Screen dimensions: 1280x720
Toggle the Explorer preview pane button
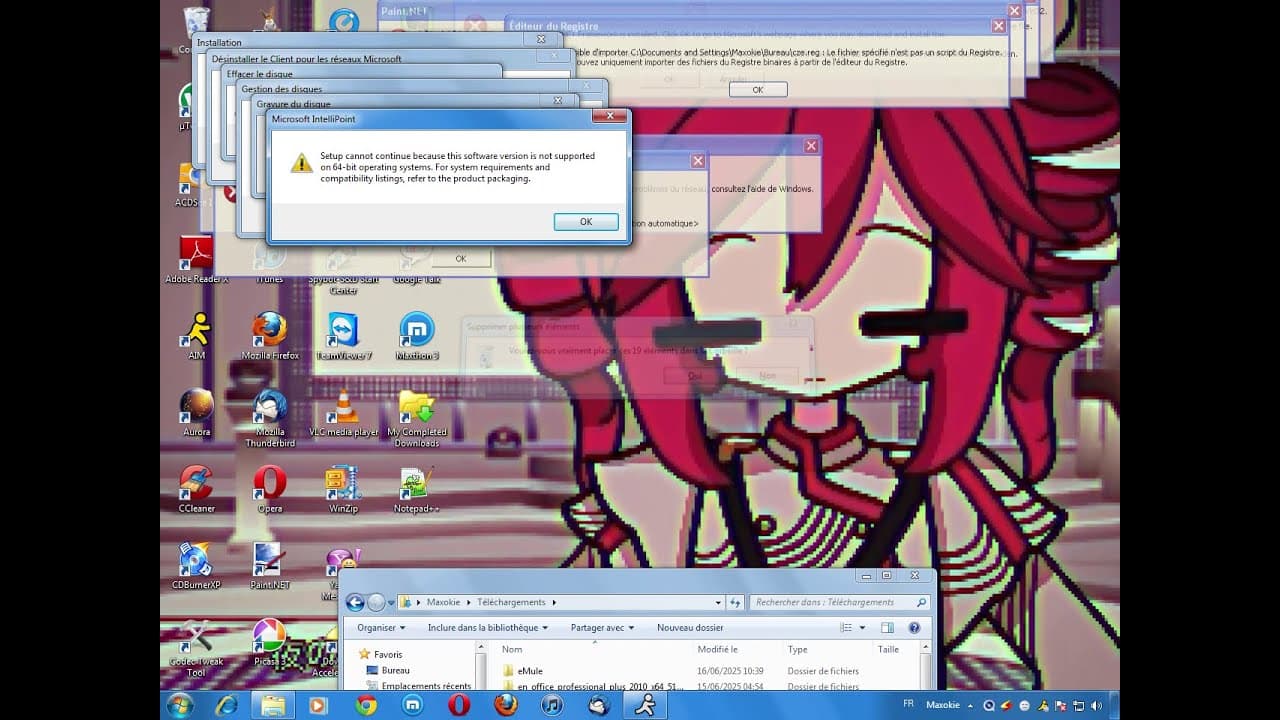coord(887,628)
